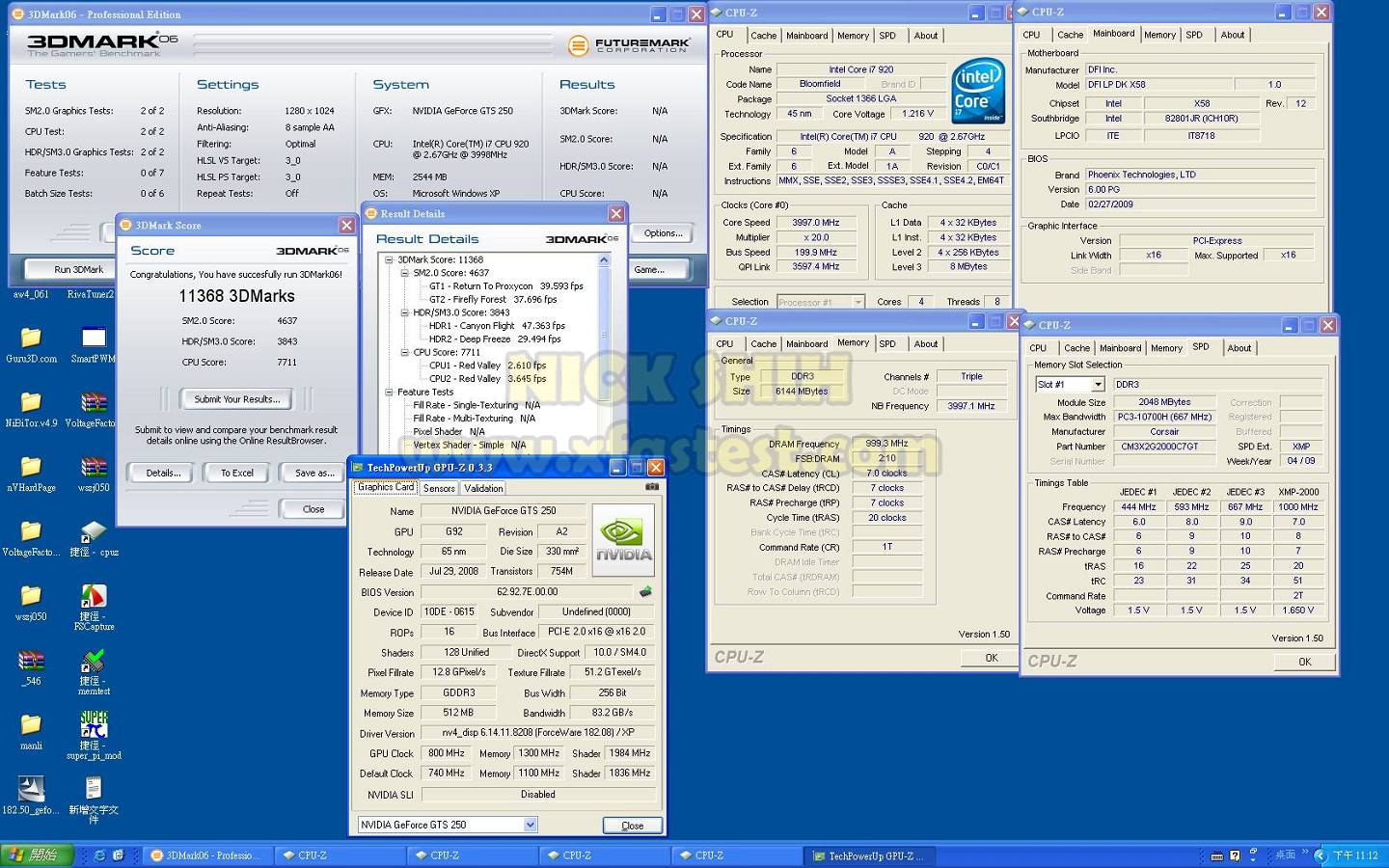Click the taskbar clock showing 11:12

click(1355, 855)
